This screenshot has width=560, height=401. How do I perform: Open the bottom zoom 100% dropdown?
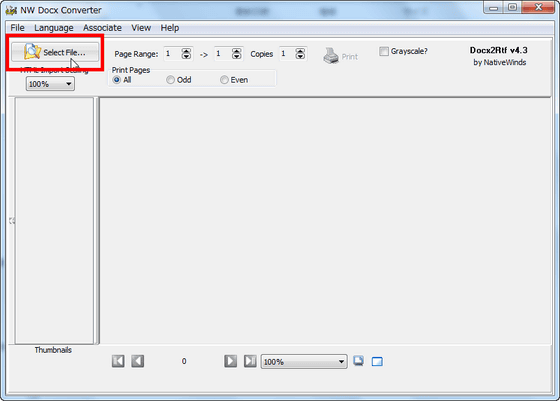coord(304,362)
